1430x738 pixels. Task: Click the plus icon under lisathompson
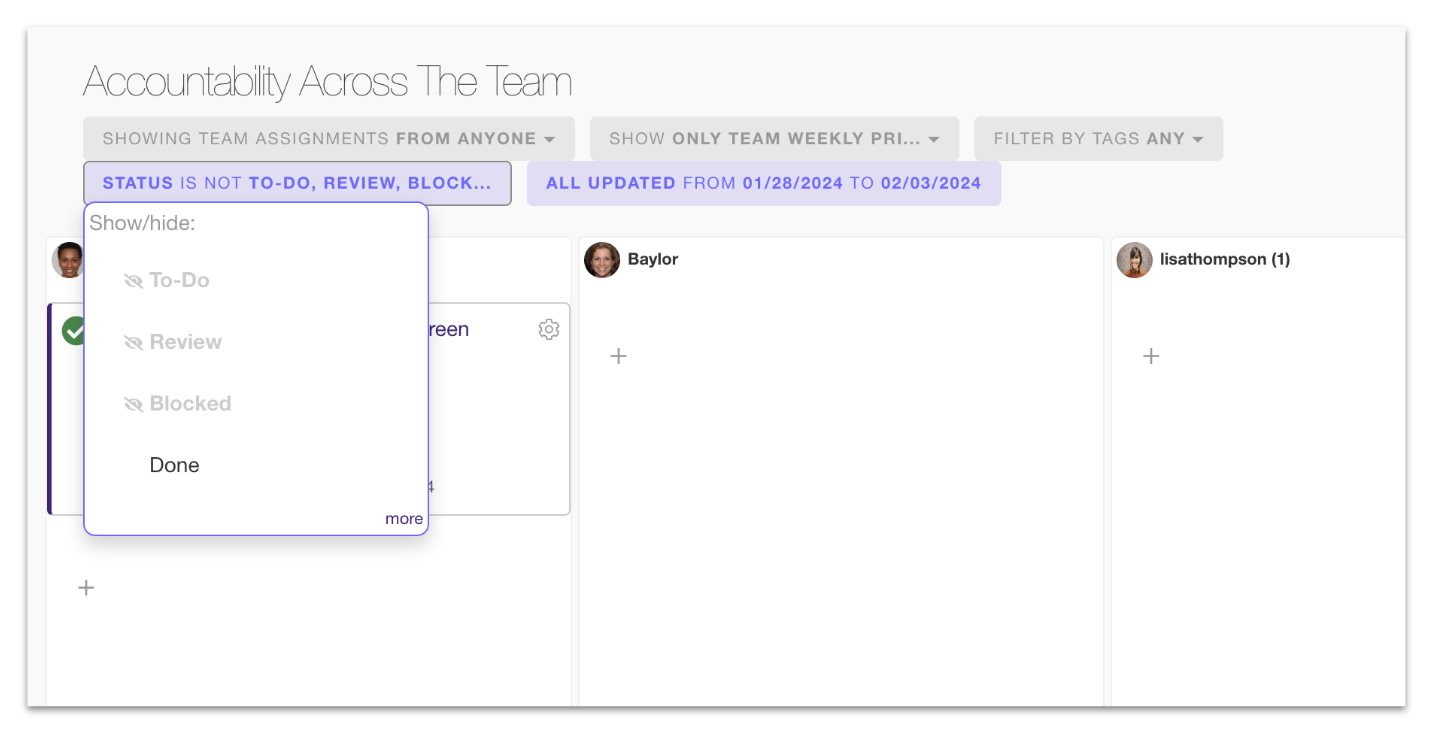coord(1151,356)
